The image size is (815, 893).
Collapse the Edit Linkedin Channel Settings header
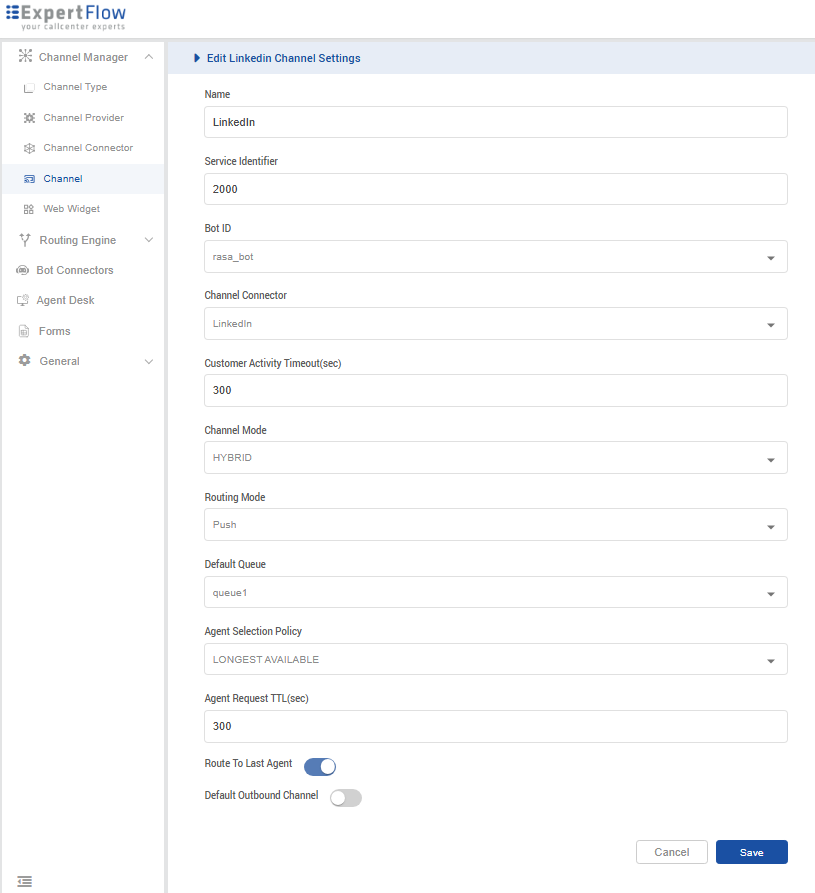197,58
